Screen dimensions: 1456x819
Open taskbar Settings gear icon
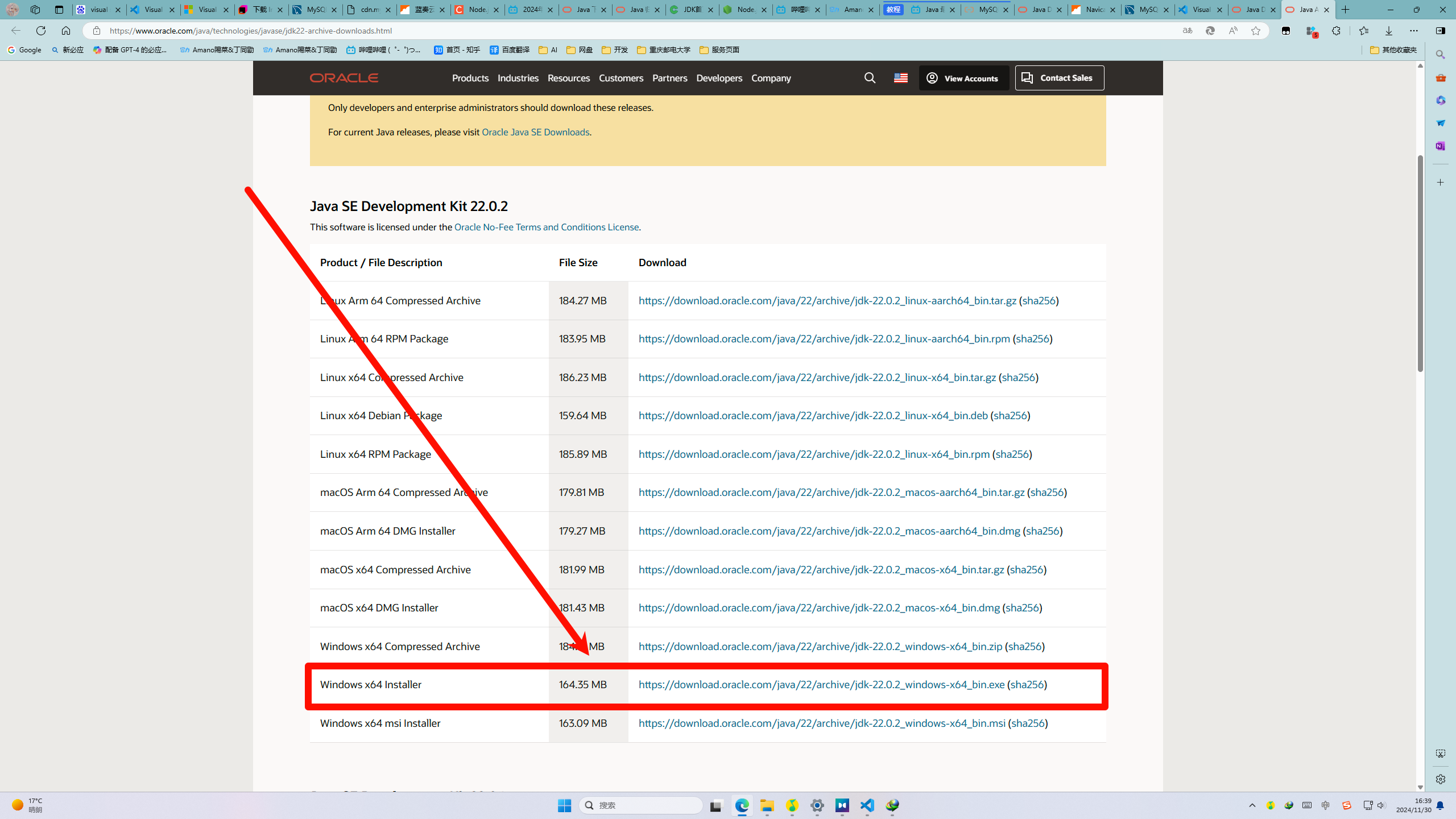pos(817,805)
